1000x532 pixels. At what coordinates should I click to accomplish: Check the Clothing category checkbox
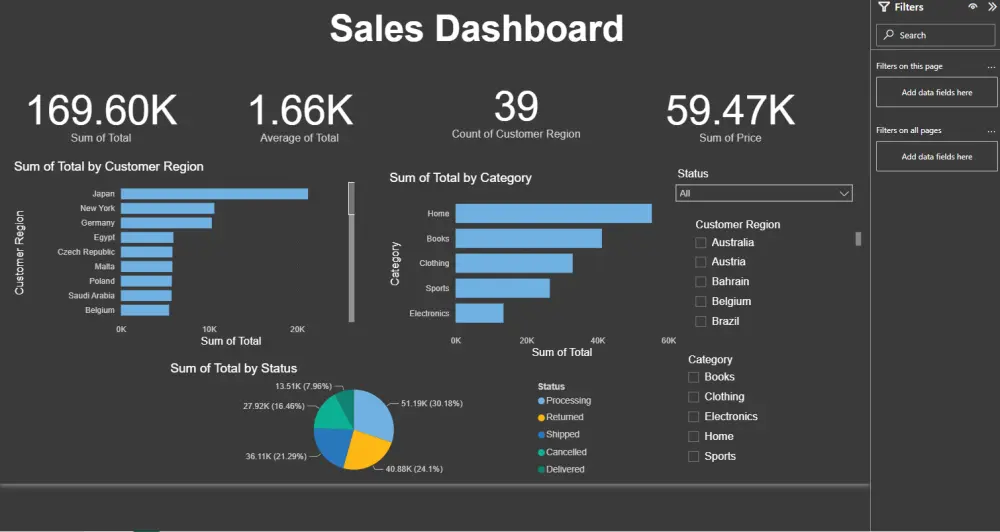click(694, 397)
